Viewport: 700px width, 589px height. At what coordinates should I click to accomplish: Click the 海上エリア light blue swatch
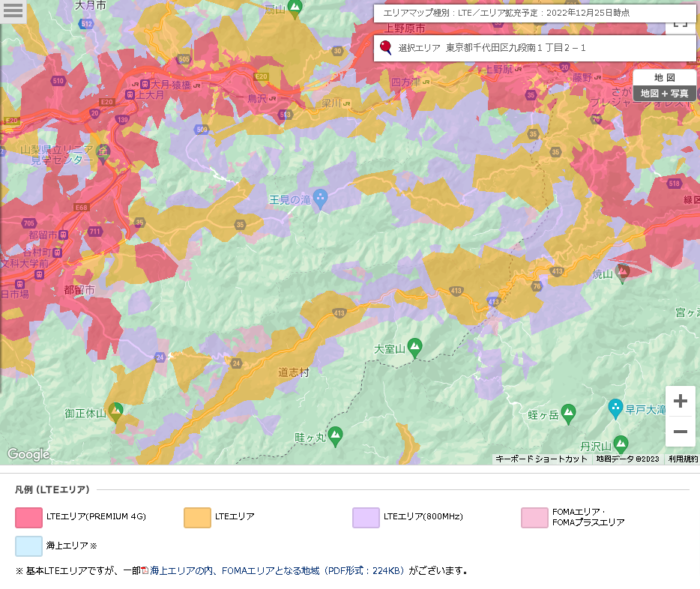tap(29, 546)
